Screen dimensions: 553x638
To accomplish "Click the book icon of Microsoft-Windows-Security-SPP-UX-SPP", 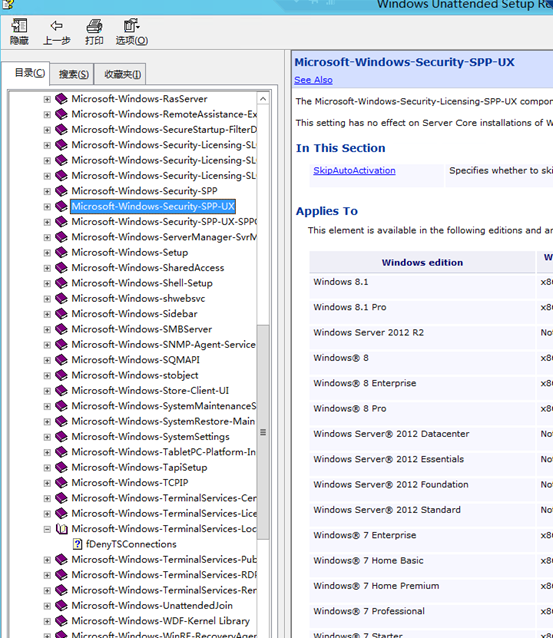I will pos(61,222).
